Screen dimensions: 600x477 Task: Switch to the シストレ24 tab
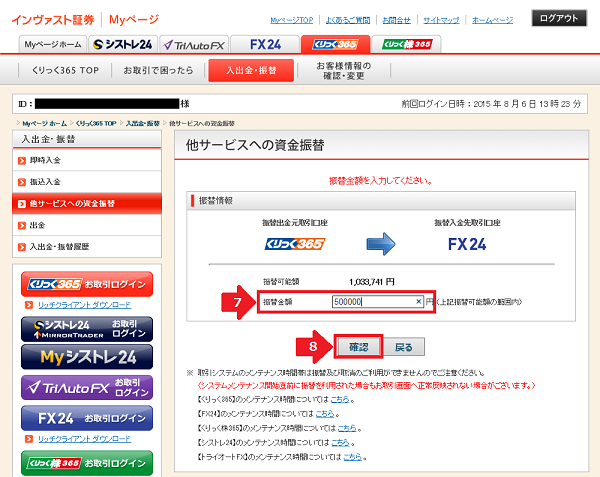(123, 44)
